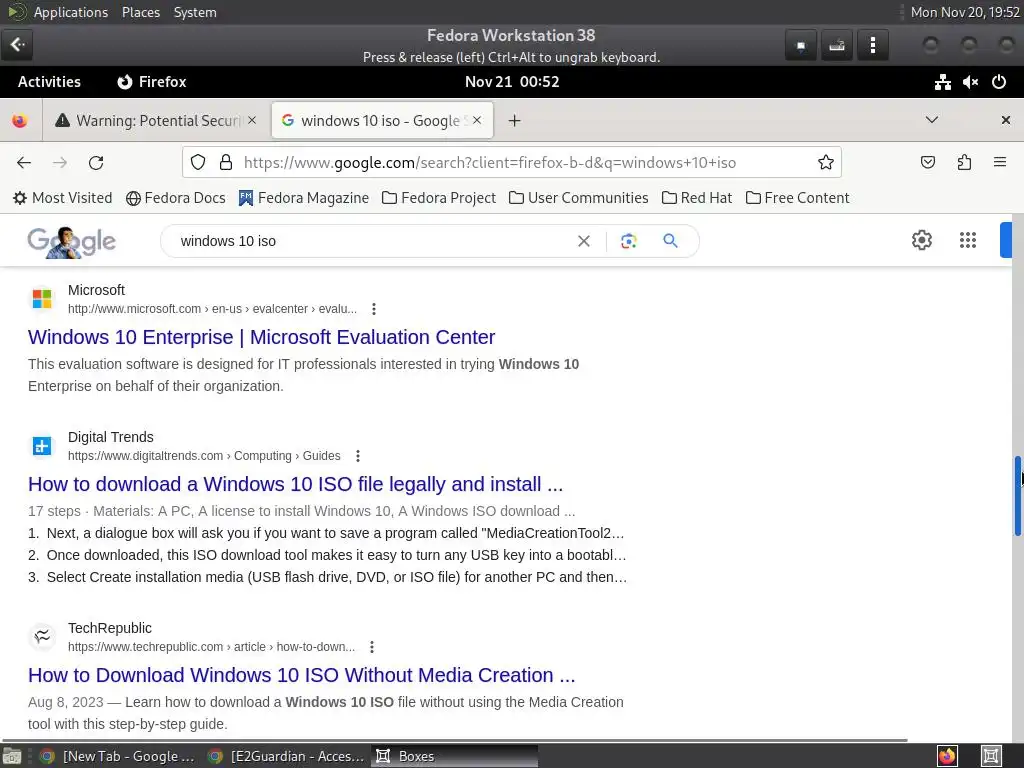Open more options for Digital Trends result

pos(357,456)
